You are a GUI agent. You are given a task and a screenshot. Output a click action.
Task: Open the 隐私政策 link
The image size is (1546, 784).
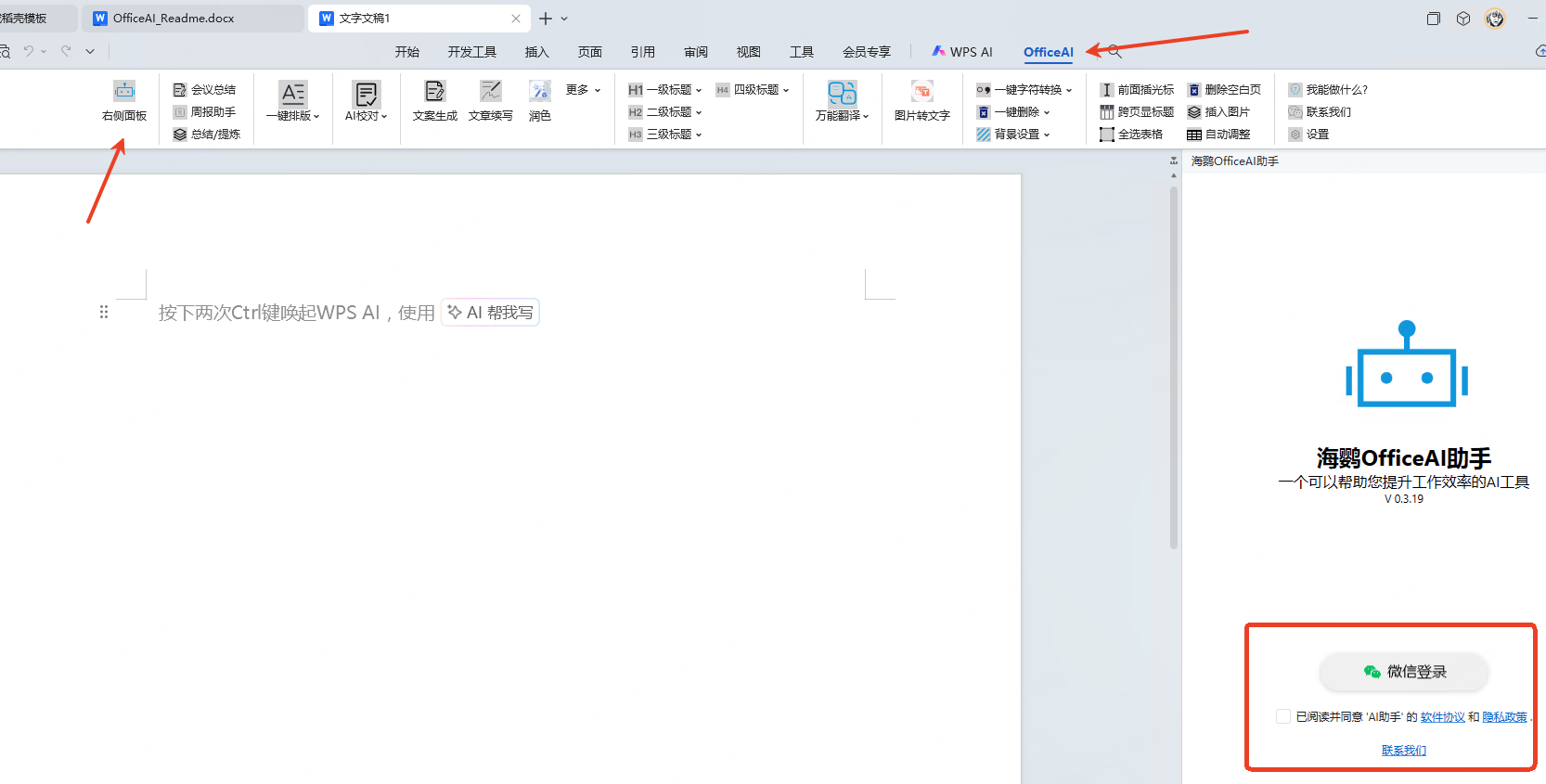[1504, 716]
